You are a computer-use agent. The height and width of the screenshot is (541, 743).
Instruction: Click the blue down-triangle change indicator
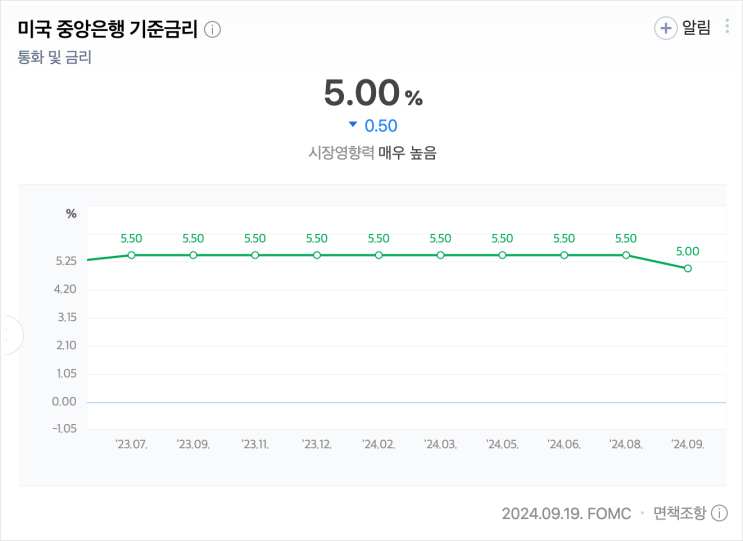(352, 125)
